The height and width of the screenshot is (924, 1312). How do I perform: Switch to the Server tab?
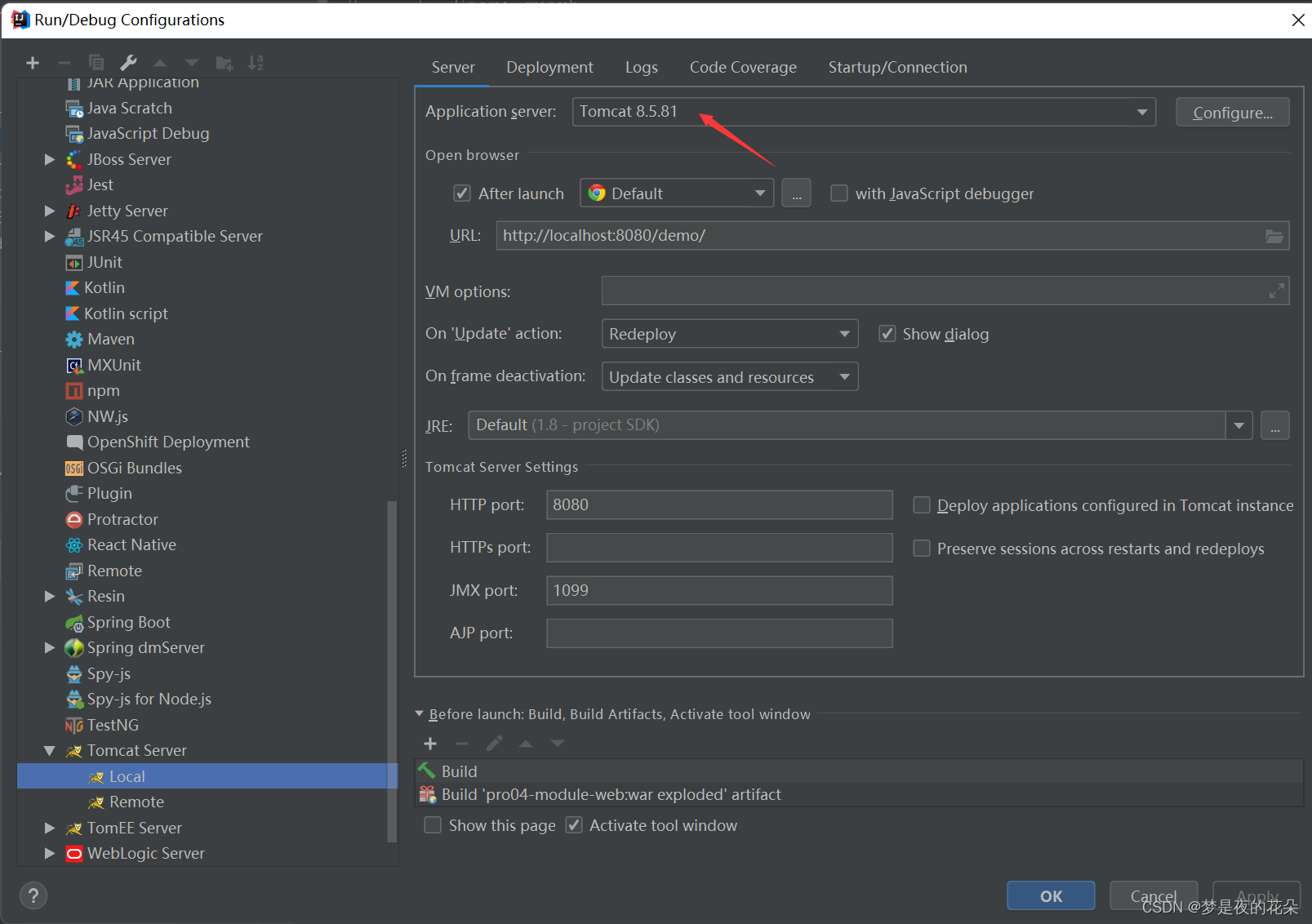tap(453, 67)
